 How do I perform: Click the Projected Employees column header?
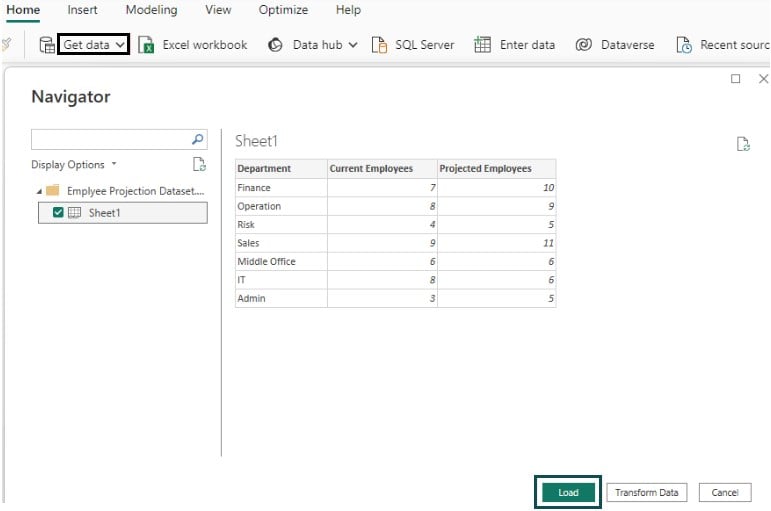pos(497,168)
